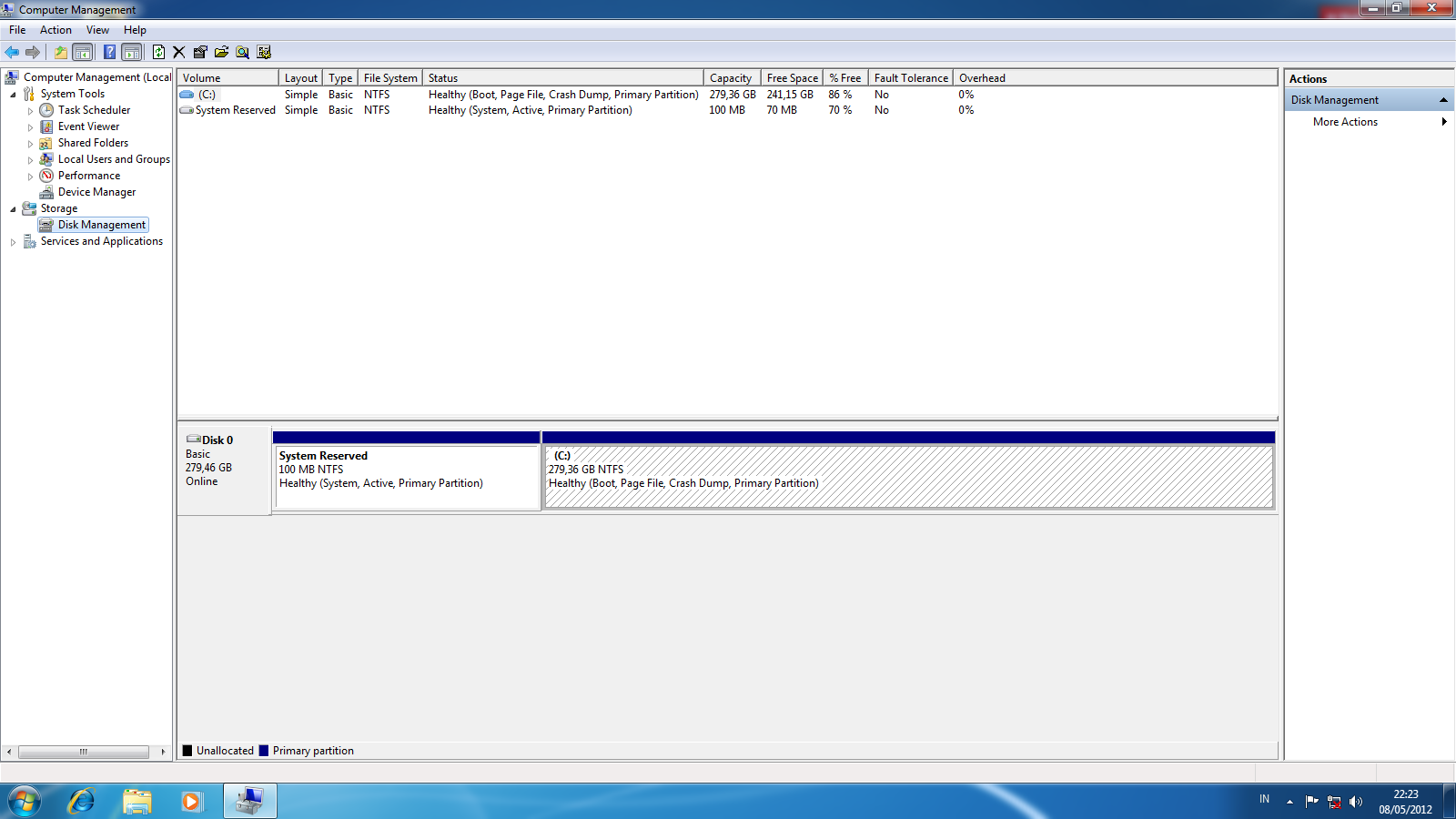Viewport: 1456px width, 819px height.
Task: Click the black X delete icon in toolbar
Action: point(179,52)
